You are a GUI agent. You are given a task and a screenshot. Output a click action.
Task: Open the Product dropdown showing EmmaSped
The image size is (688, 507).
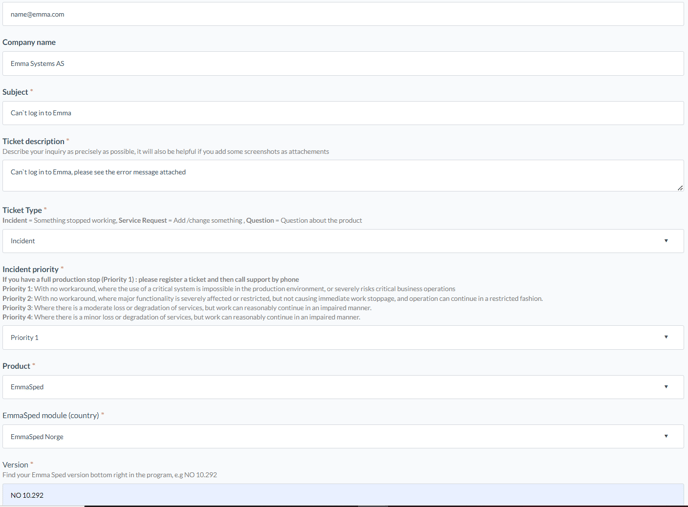coord(343,387)
